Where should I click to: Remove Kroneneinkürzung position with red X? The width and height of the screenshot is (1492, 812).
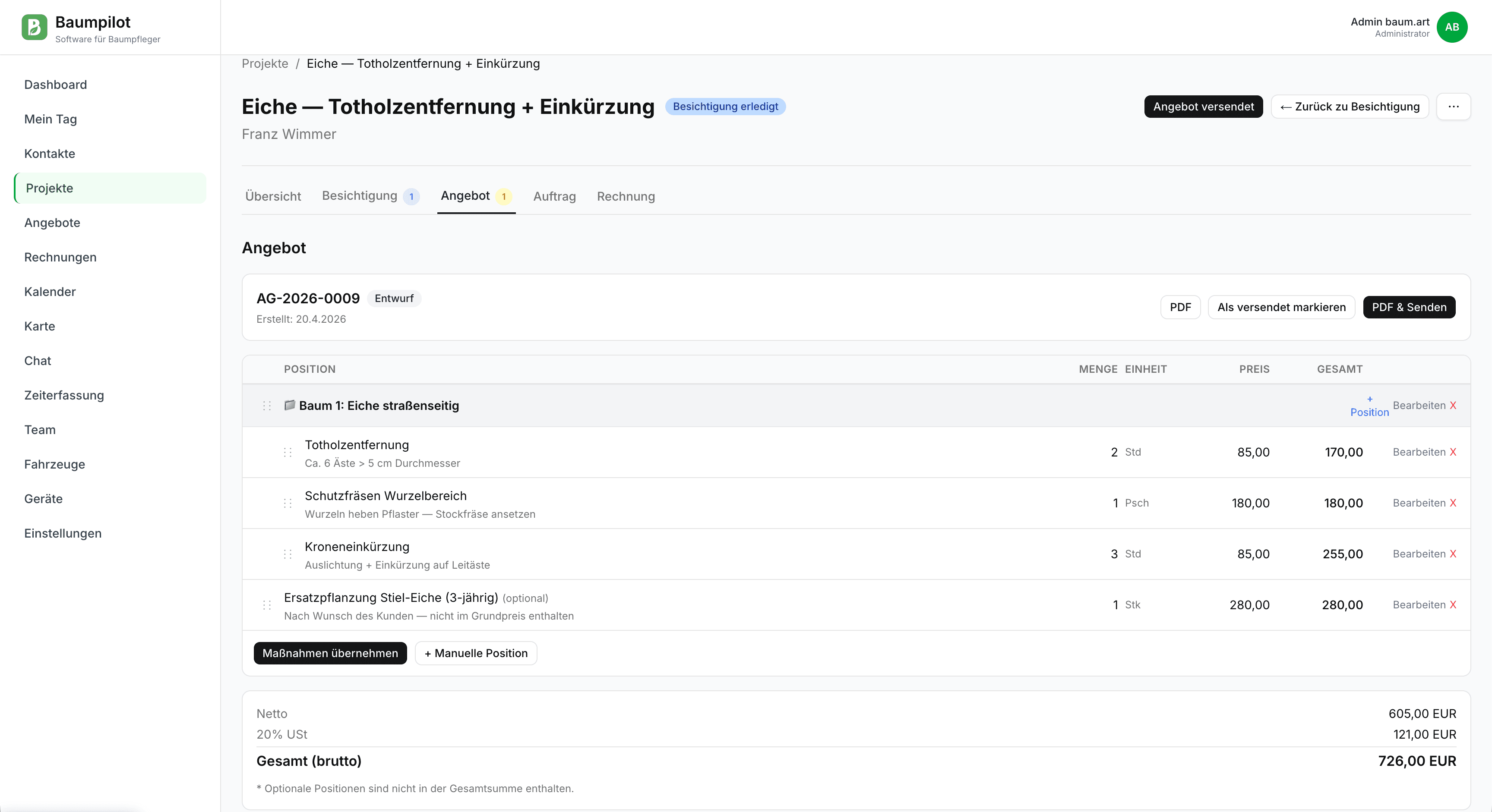tap(1453, 554)
